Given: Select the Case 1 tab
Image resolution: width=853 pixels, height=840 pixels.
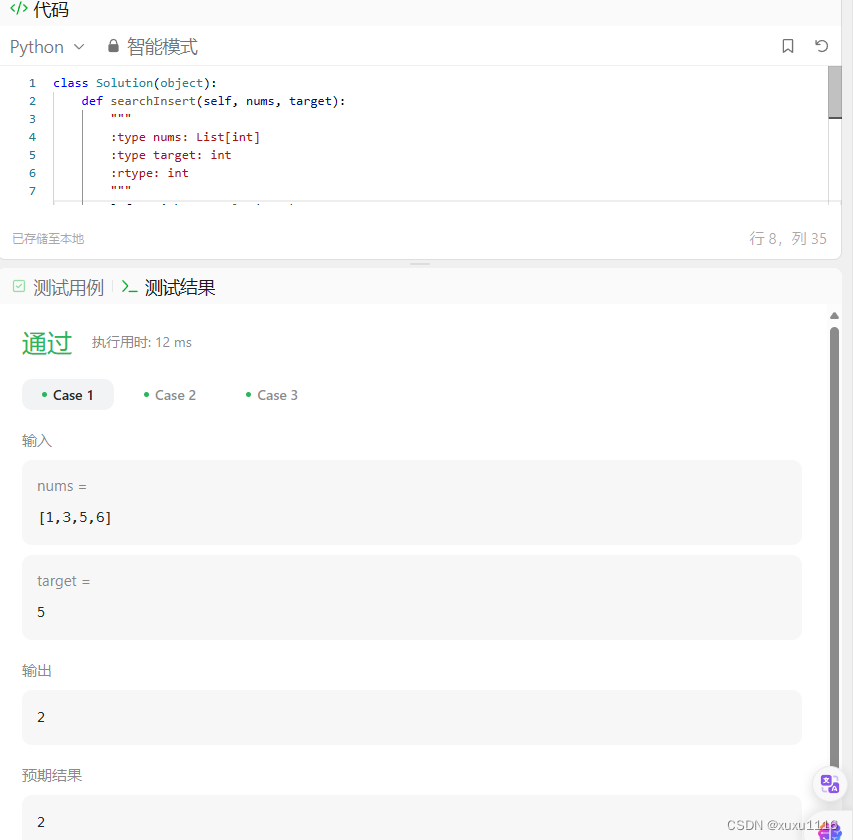Looking at the screenshot, I should 68,395.
